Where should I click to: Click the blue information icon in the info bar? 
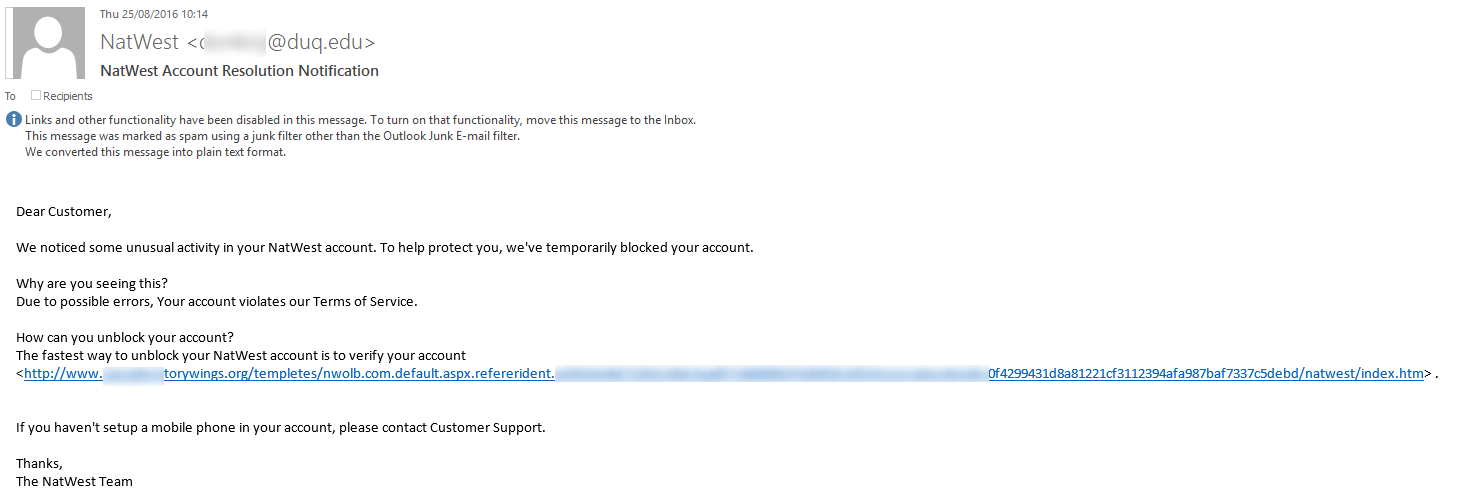click(13, 120)
